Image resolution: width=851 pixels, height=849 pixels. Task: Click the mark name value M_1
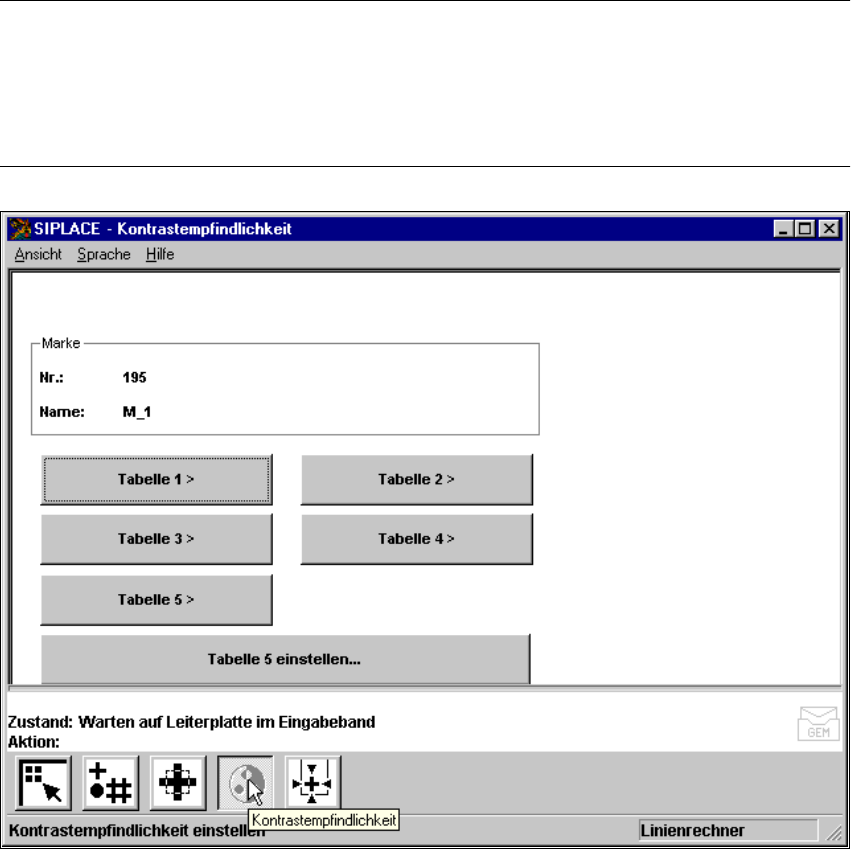(137, 412)
